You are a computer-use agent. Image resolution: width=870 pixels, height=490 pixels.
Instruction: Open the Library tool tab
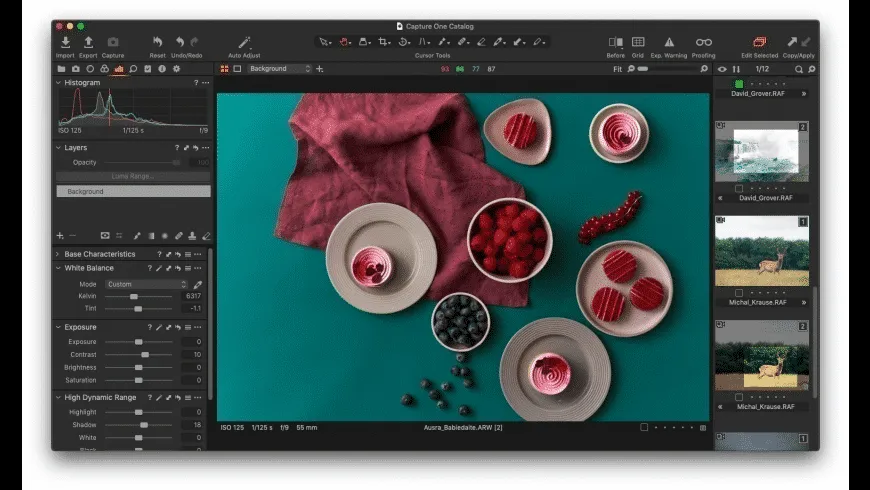[x=61, y=69]
